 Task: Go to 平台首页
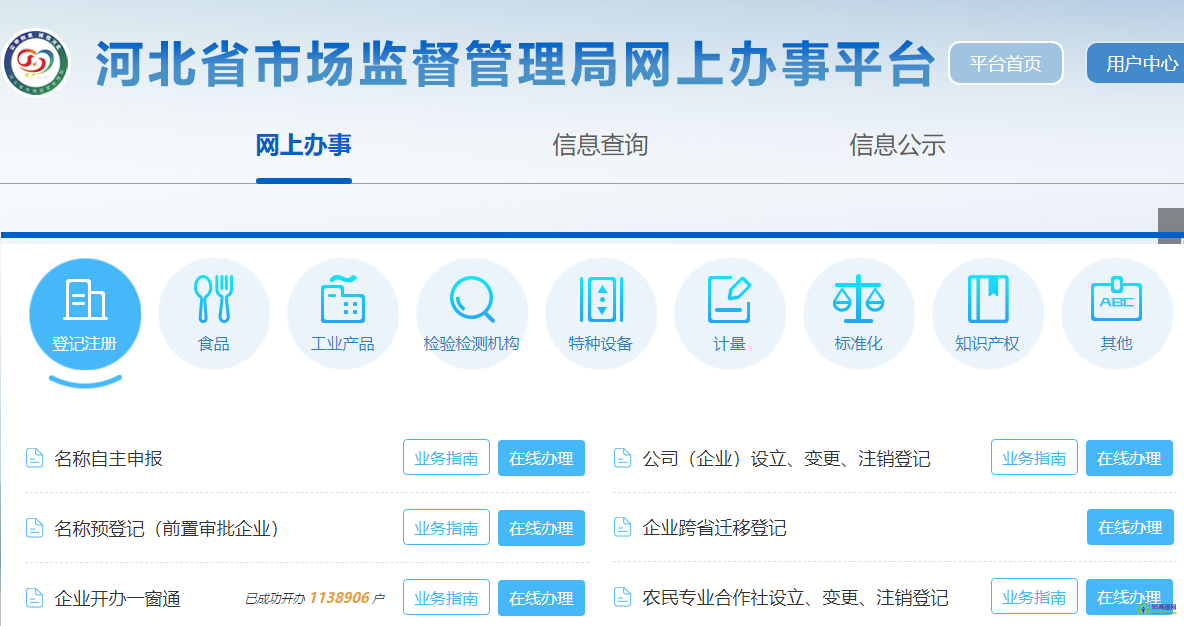click(1005, 63)
